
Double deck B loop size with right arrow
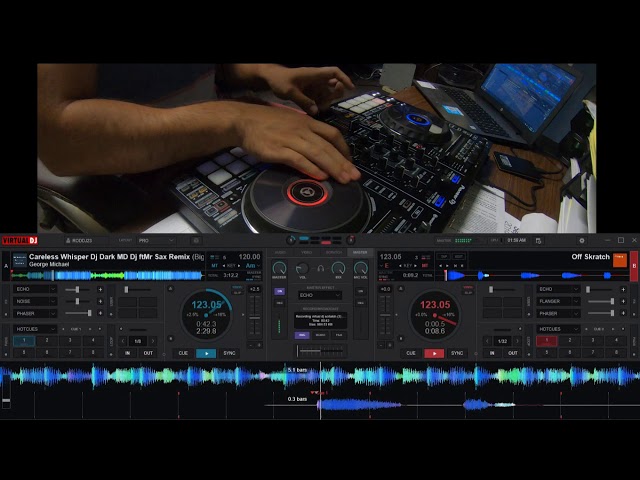517,341
